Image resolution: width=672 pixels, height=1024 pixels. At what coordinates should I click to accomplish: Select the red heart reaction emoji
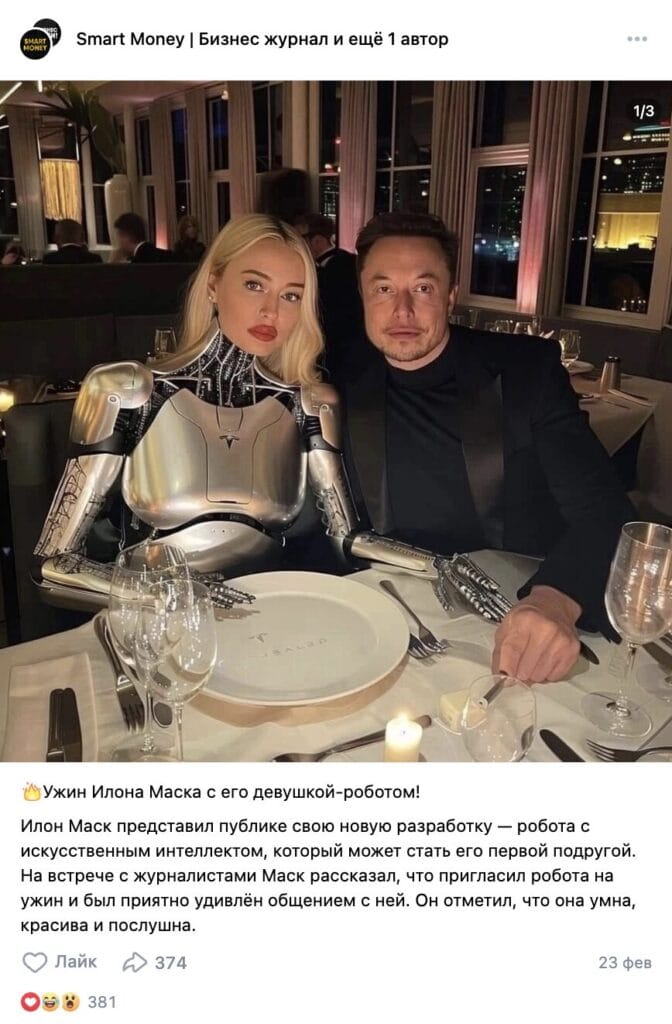[x=30, y=1001]
